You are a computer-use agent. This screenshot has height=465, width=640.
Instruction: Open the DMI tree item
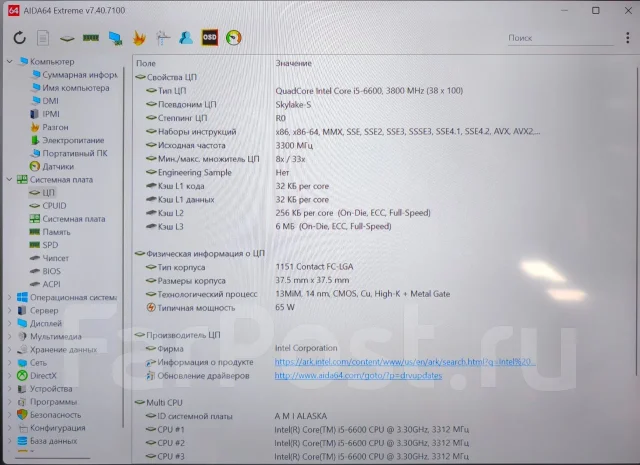45,101
